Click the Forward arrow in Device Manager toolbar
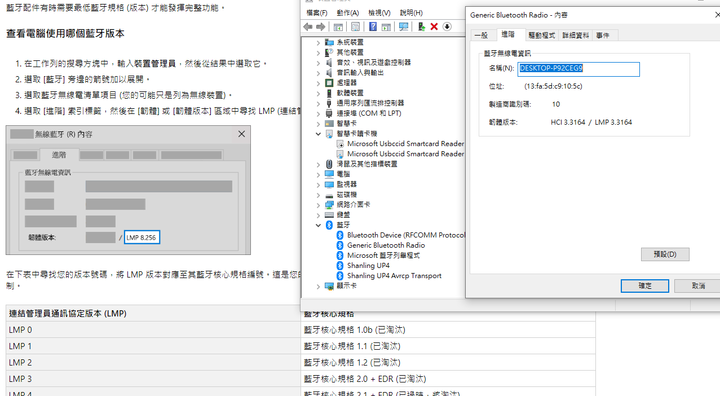The height and width of the screenshot is (396, 720). [x=321, y=27]
